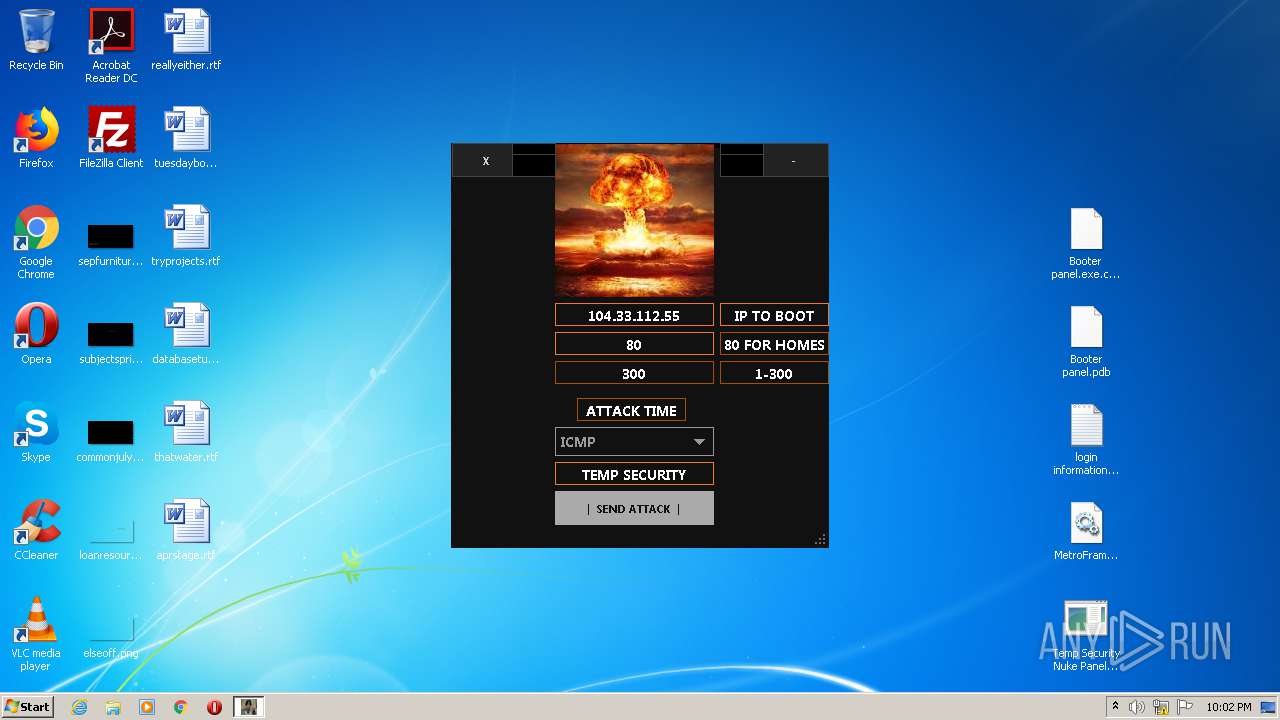Select tryprojects.rtf document icon
The width and height of the screenshot is (1280, 720).
186,236
